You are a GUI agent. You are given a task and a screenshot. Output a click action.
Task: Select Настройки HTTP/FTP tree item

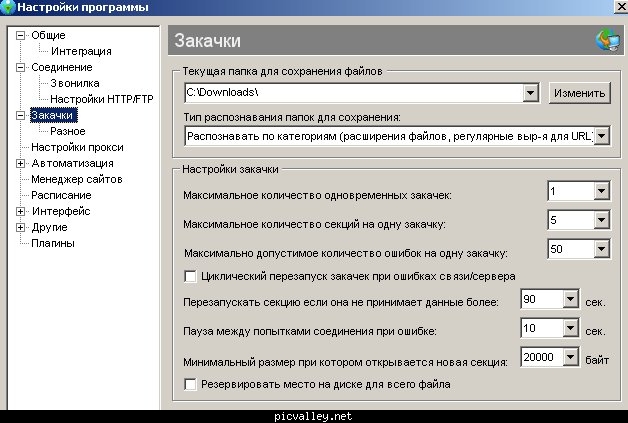102,99
